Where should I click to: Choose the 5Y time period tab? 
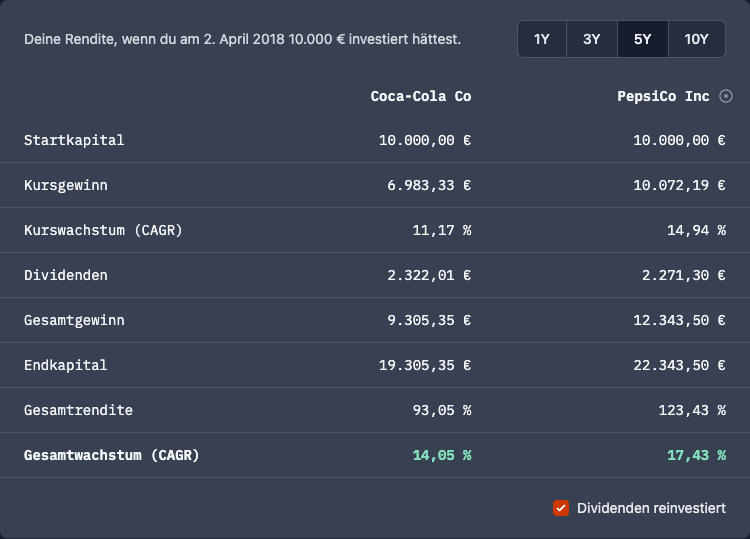642,39
